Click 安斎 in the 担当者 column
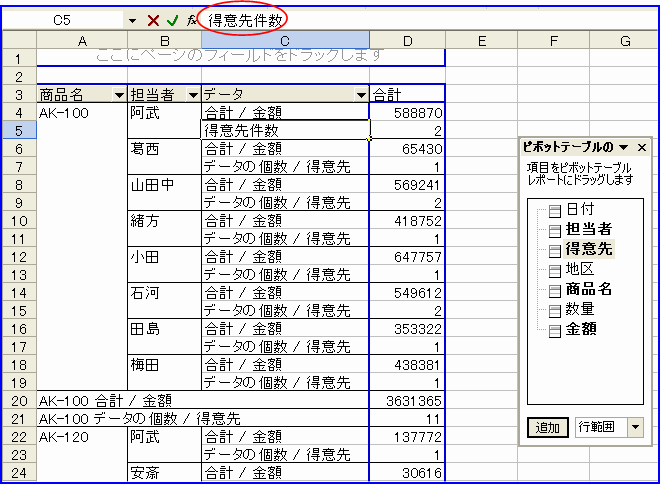The width and height of the screenshot is (660, 484). [x=145, y=473]
